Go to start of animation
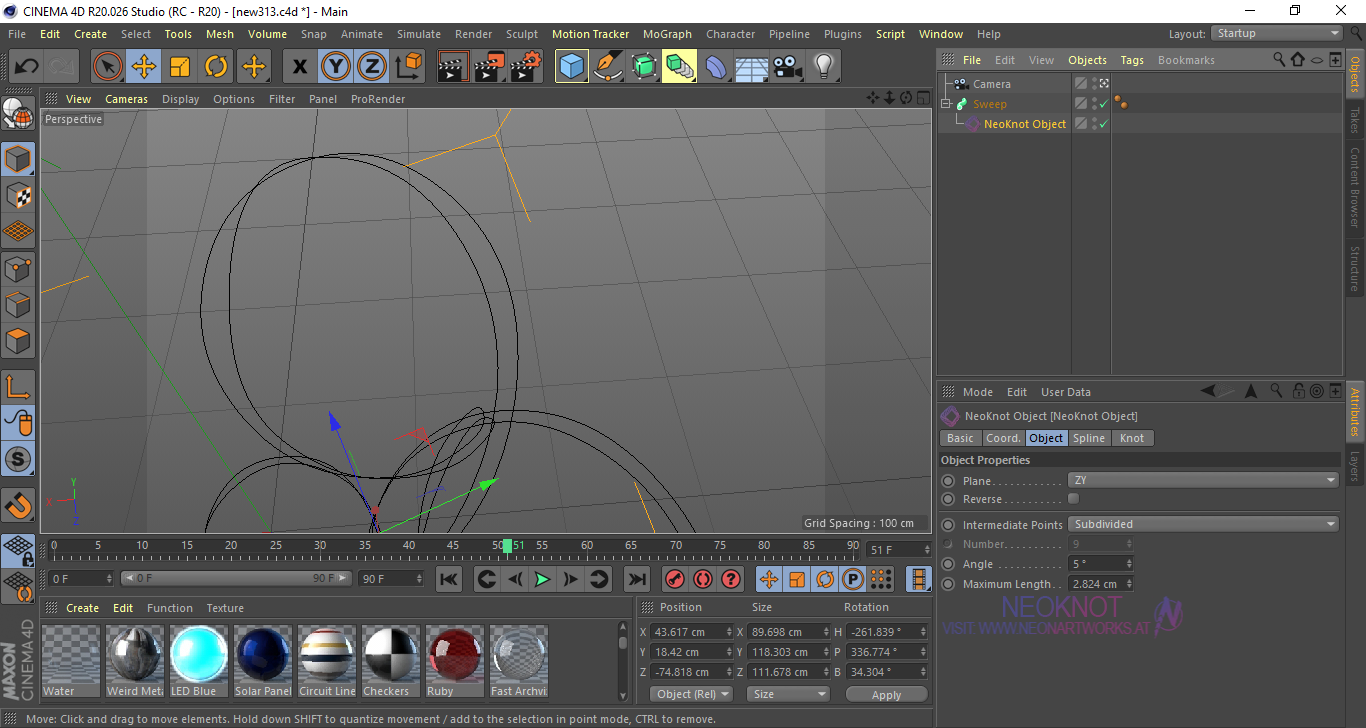This screenshot has height=728, width=1366. pos(449,579)
